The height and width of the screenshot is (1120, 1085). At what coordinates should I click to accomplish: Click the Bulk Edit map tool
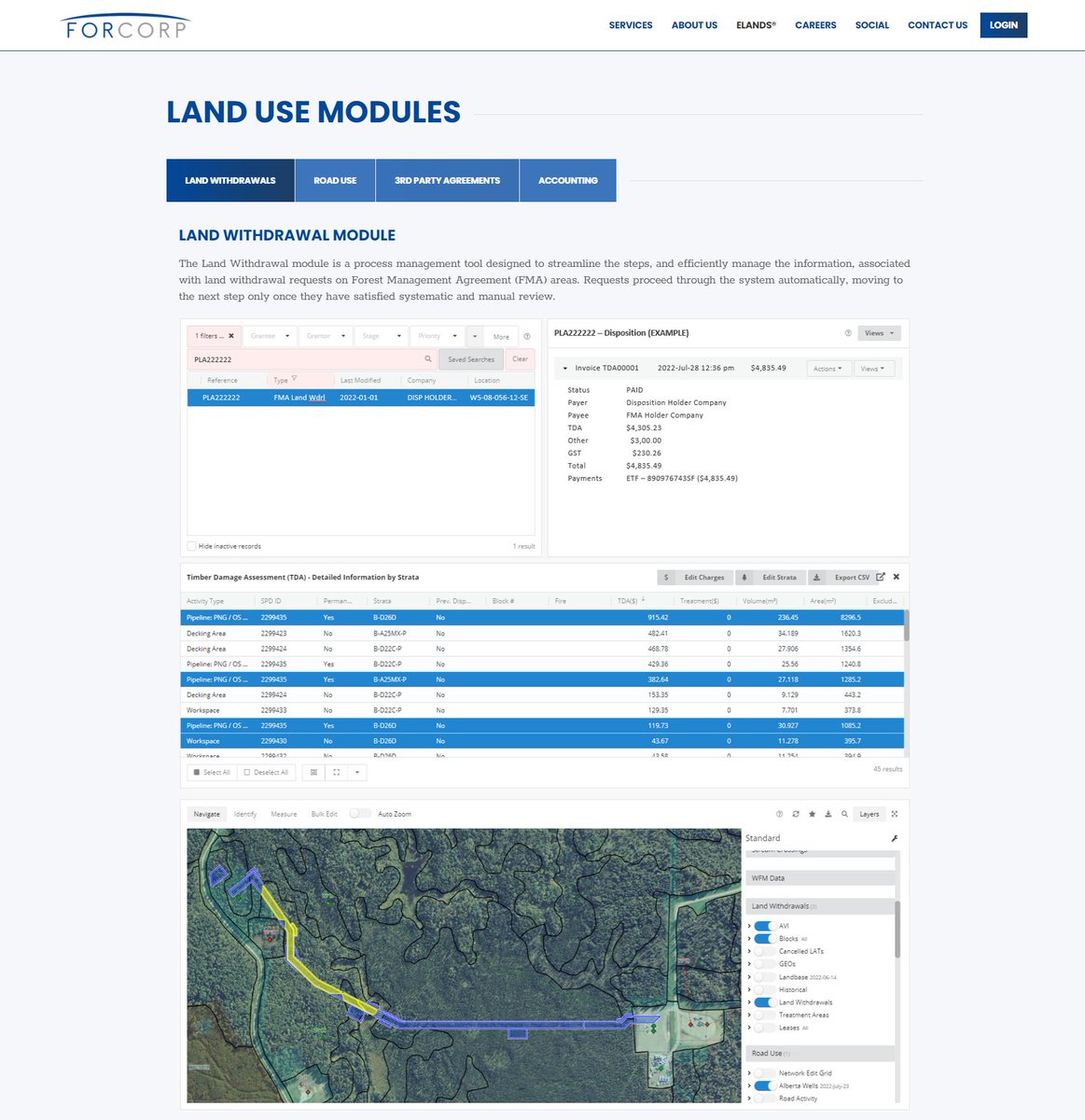point(325,814)
